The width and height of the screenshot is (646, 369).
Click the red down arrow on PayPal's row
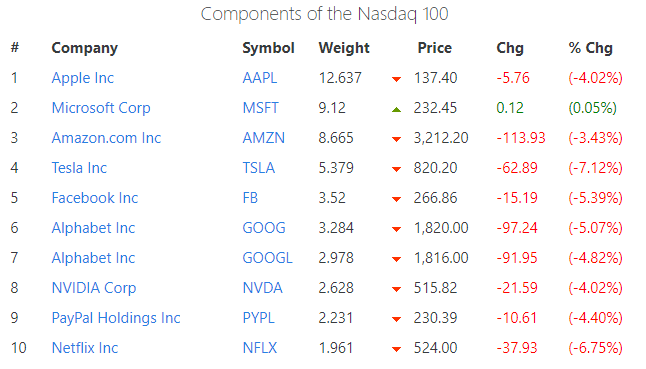point(396,319)
